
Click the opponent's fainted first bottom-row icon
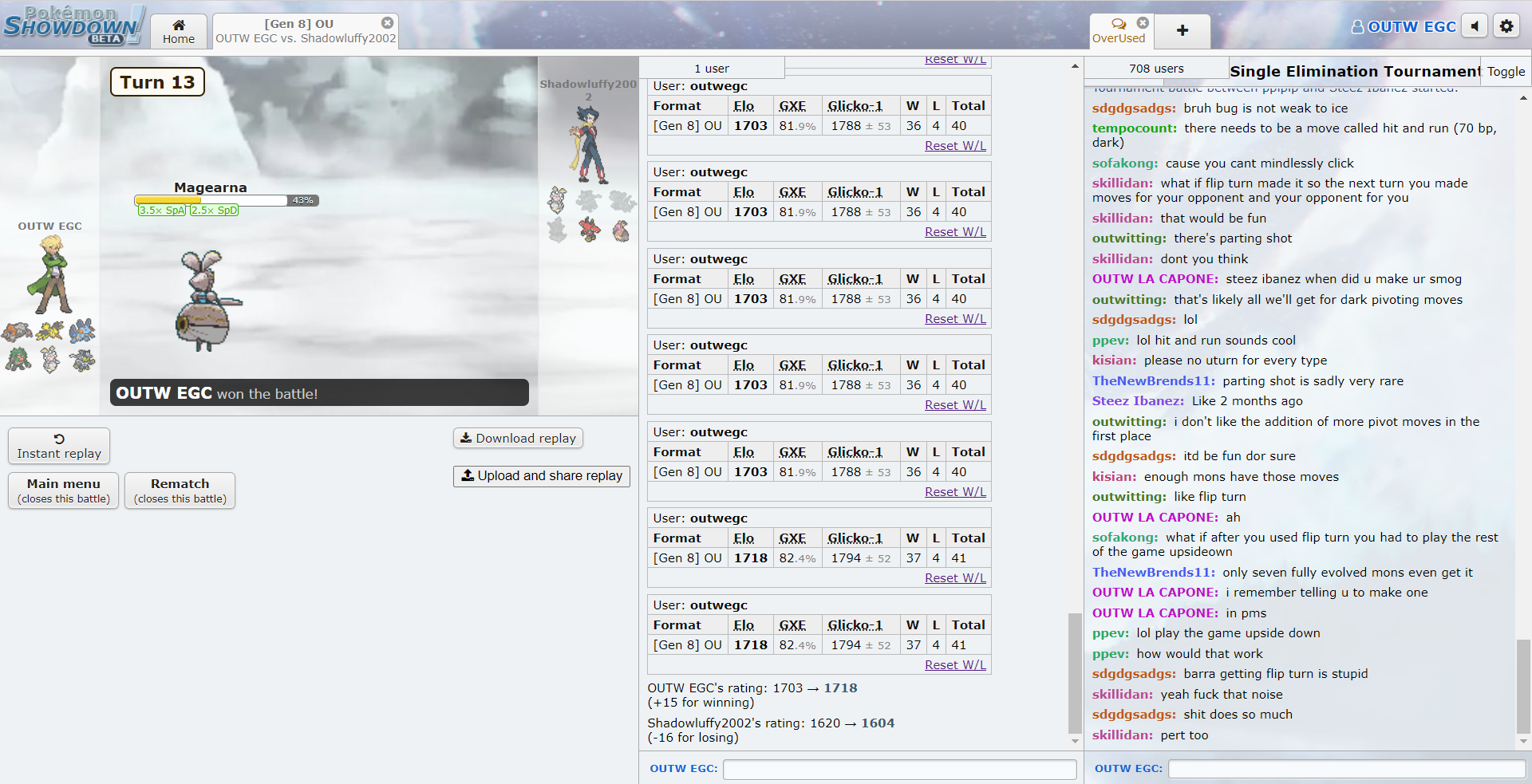click(557, 230)
